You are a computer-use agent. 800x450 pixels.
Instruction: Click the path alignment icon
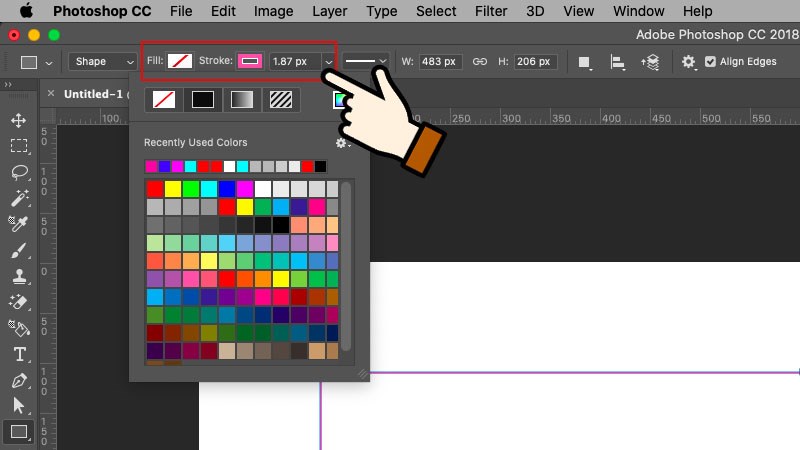click(619, 62)
